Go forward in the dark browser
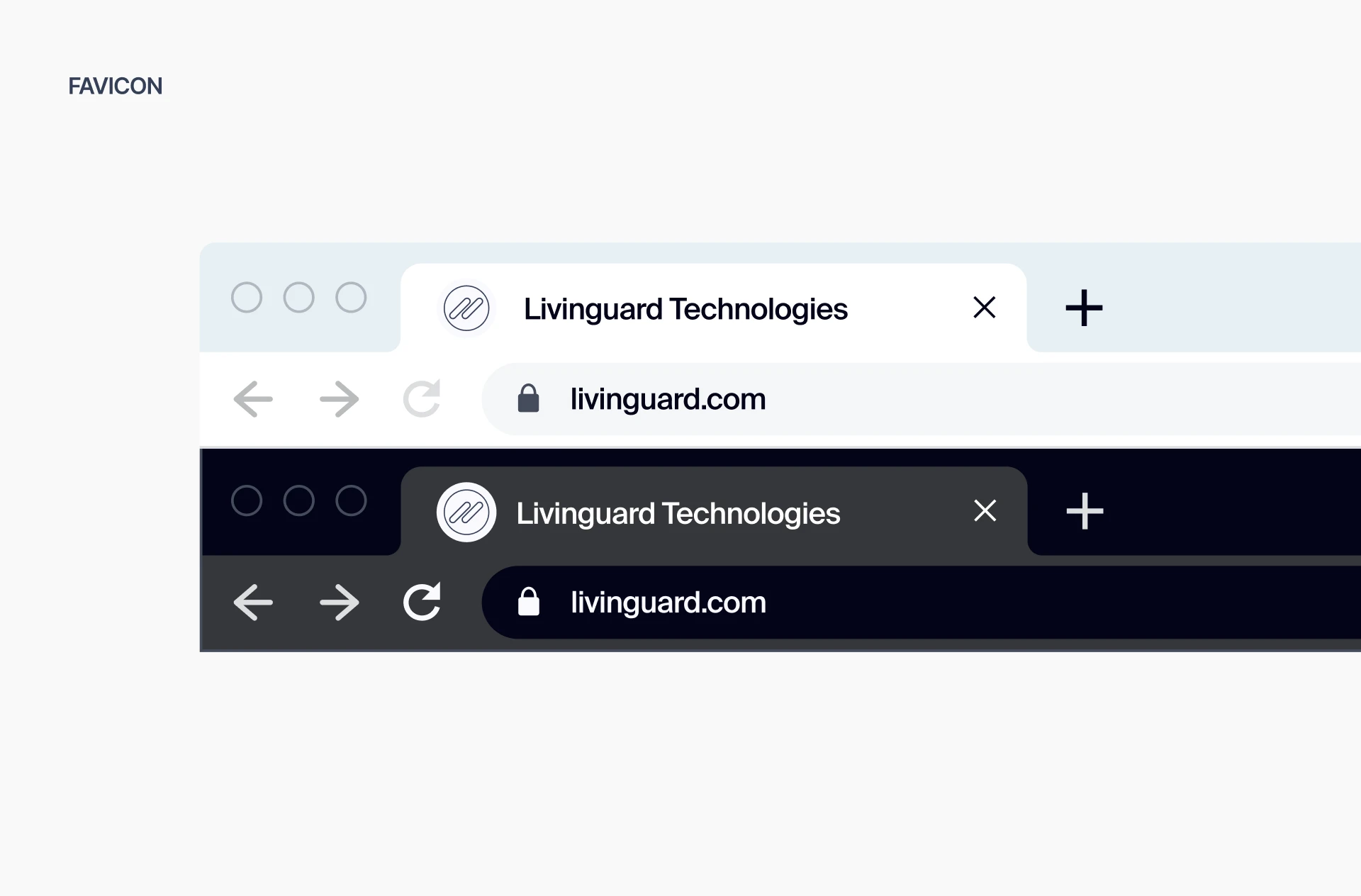Image resolution: width=1361 pixels, height=896 pixels. 340,603
